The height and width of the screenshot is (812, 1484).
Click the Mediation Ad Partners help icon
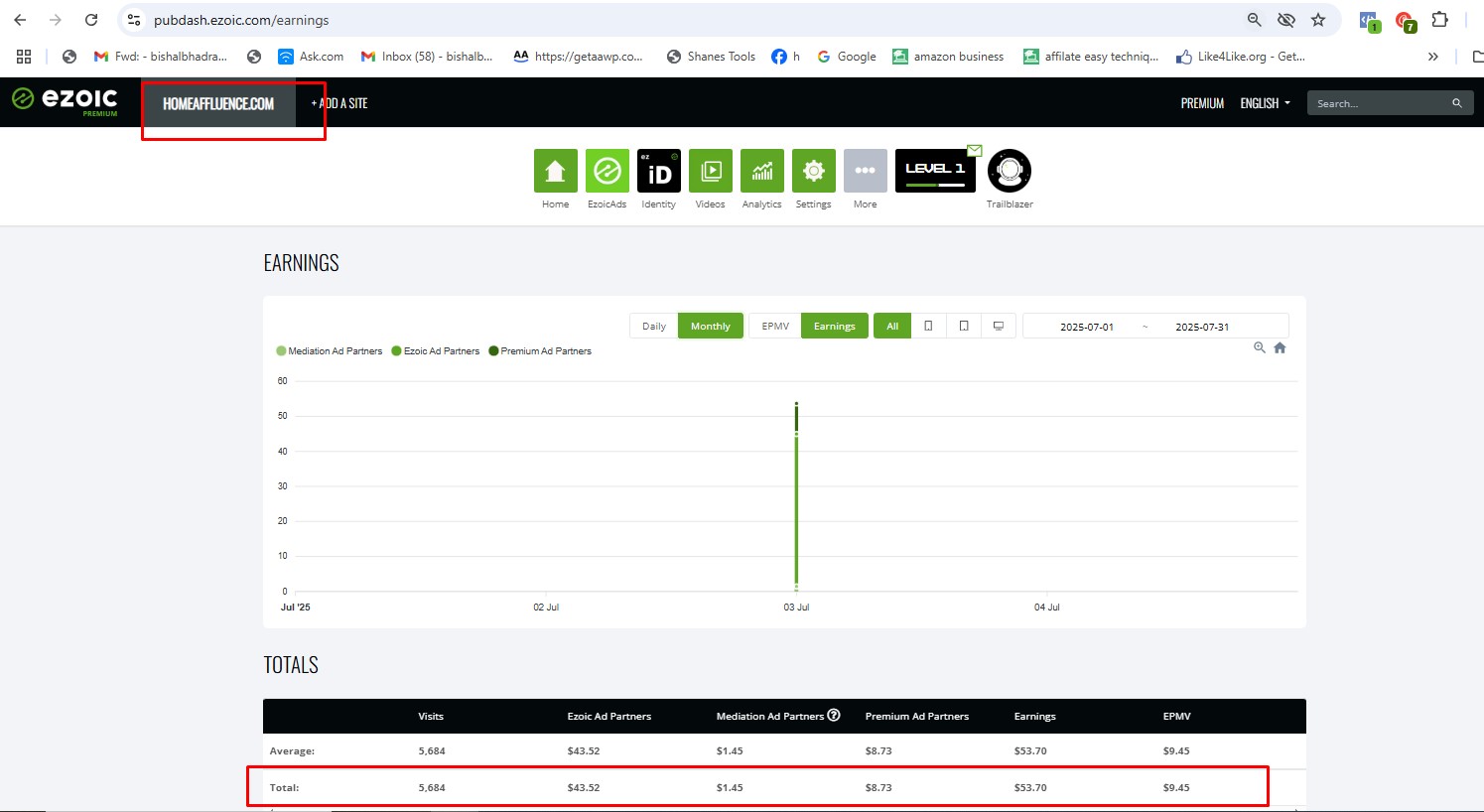[834, 715]
